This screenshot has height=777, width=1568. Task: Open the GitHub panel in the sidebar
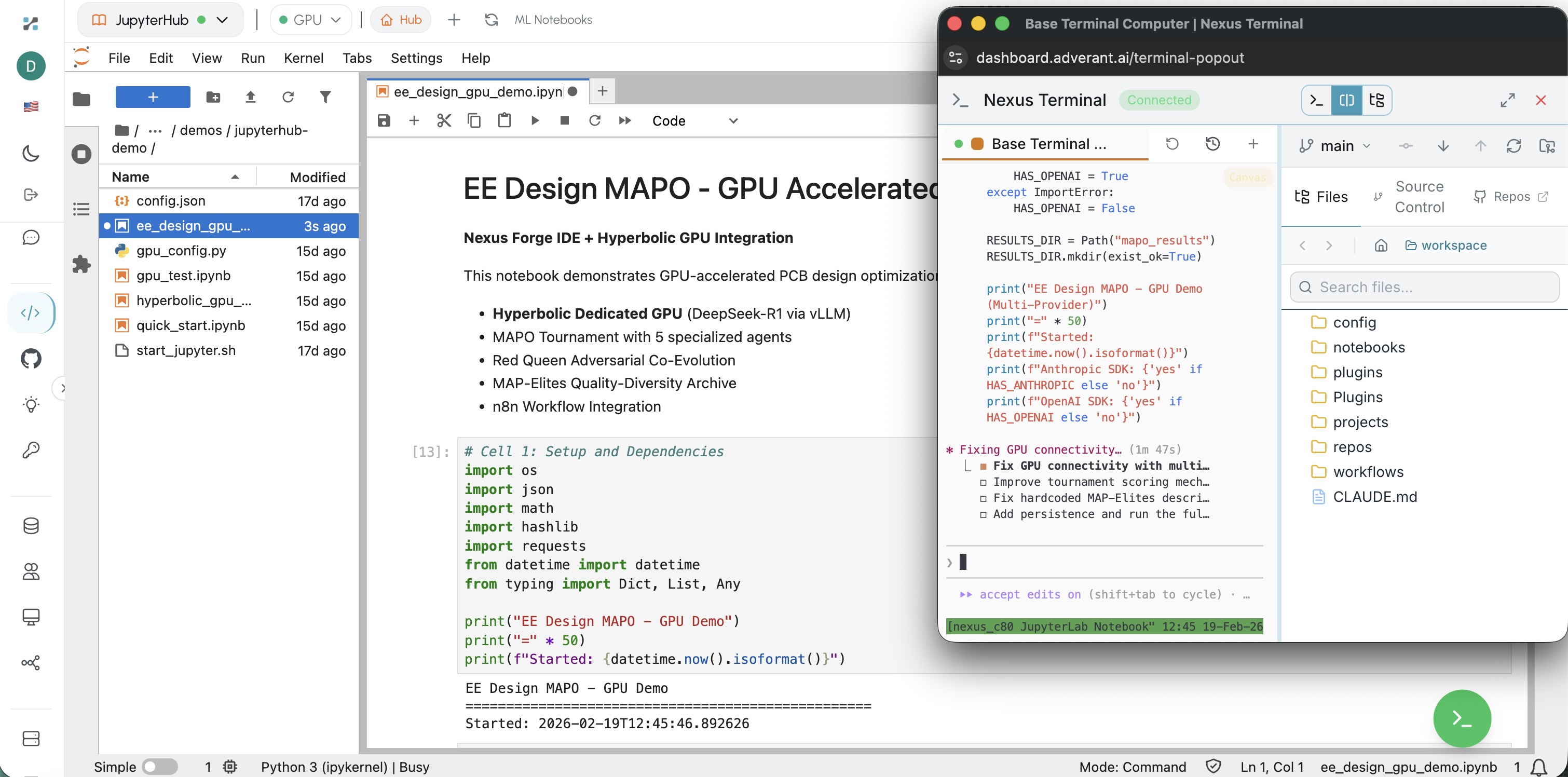[31, 359]
